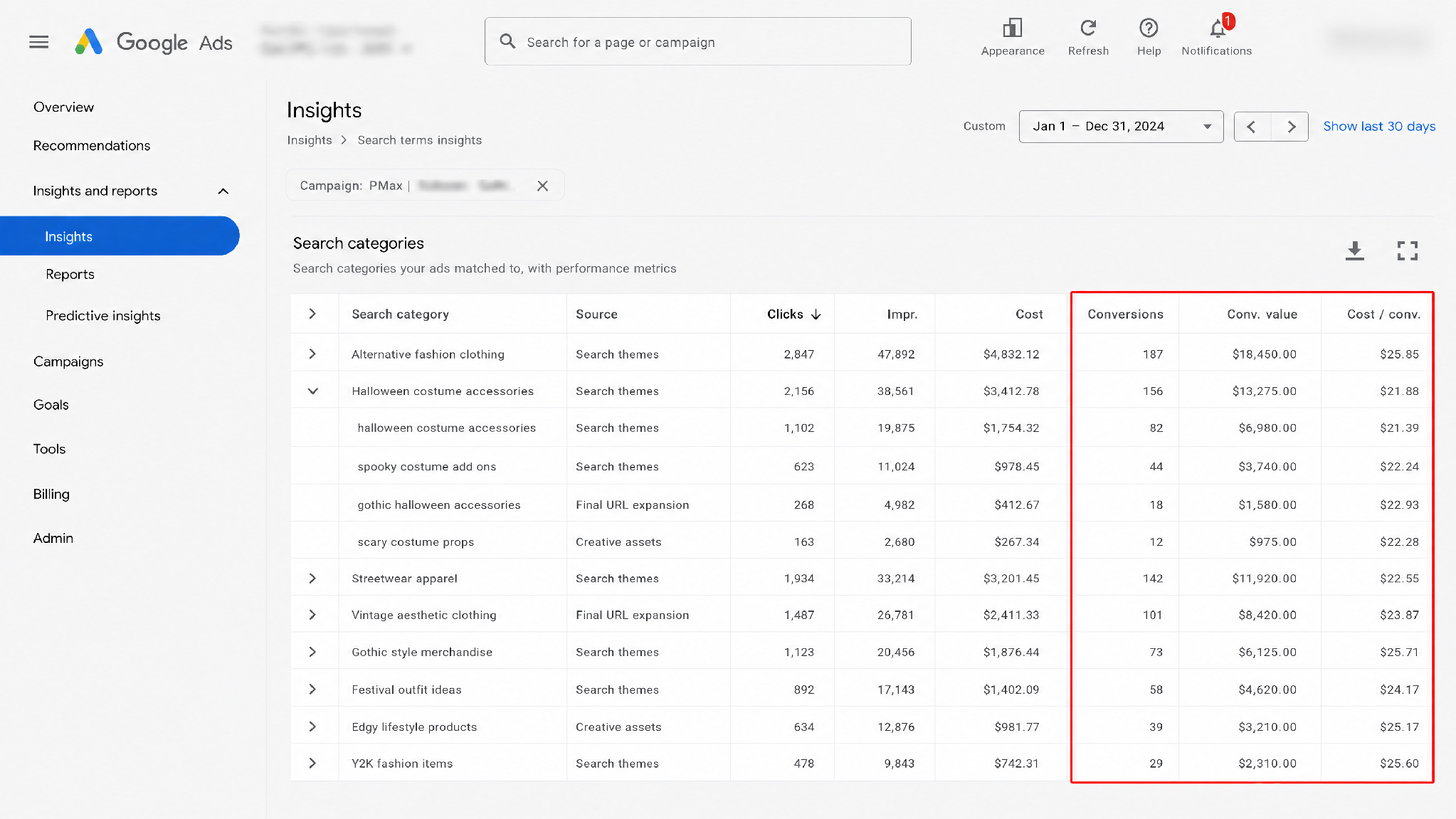Click Search terms insights breadcrumb

(x=420, y=140)
